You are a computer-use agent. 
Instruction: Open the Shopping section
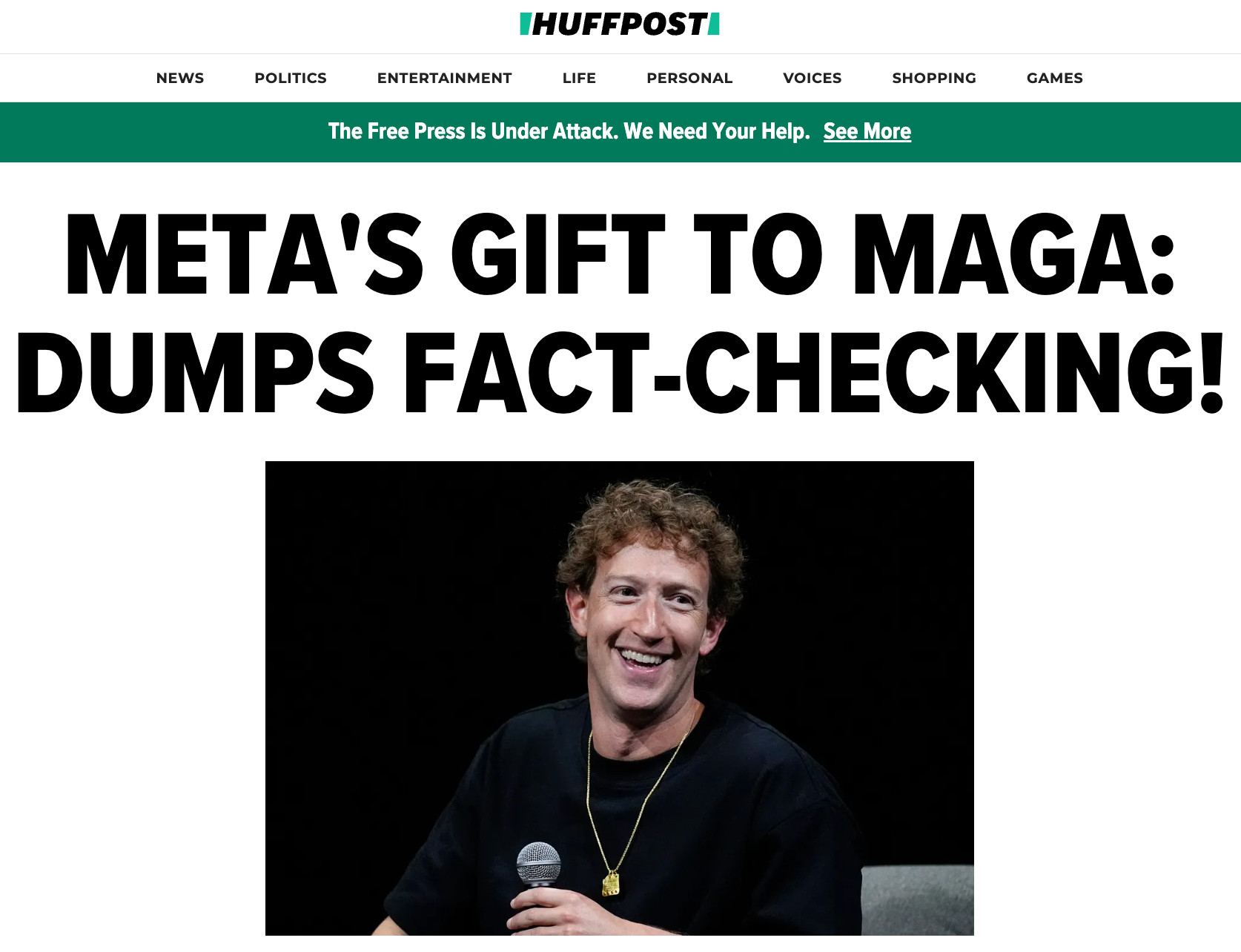pyautogui.click(x=934, y=78)
